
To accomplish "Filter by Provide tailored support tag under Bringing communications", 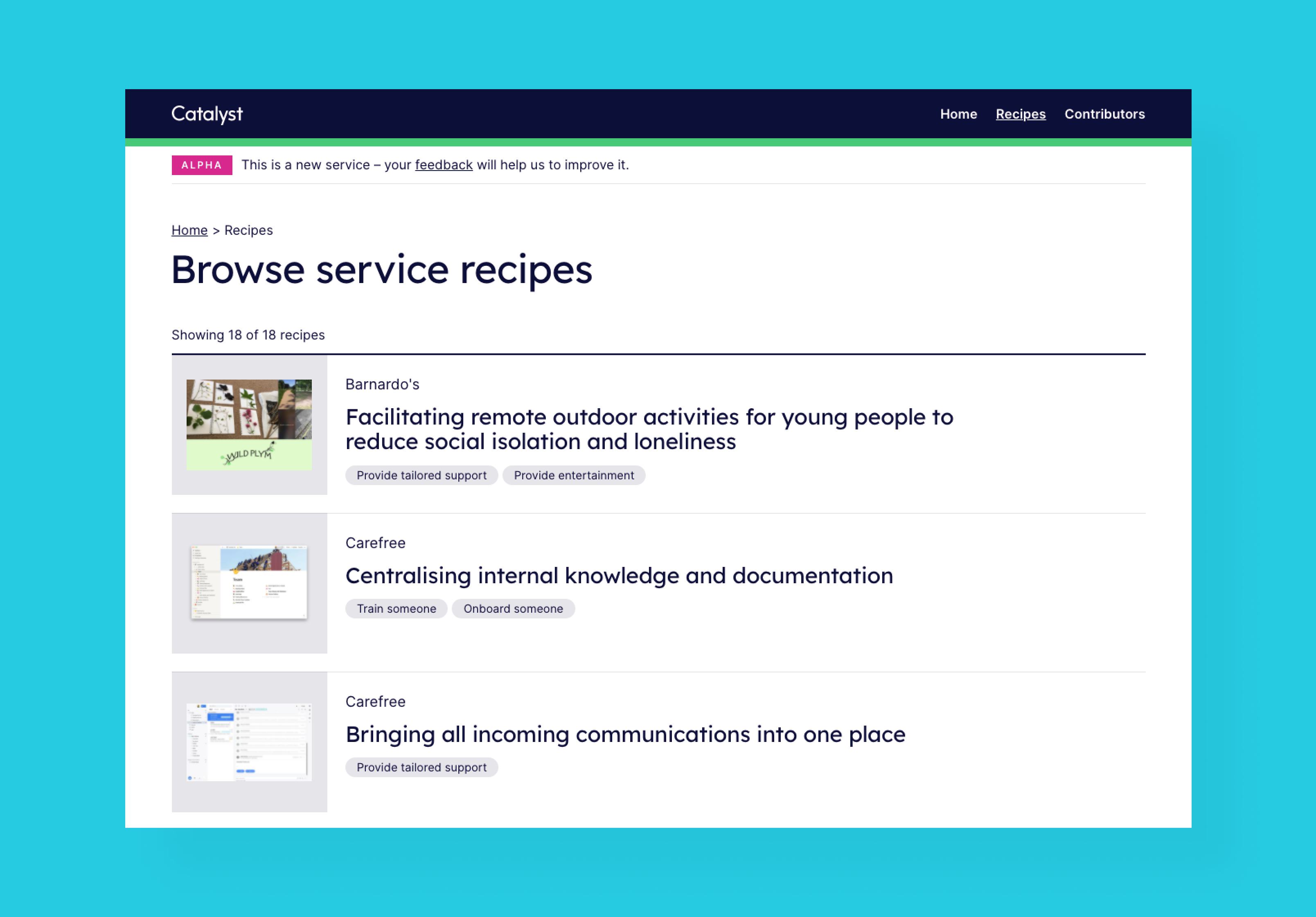I will (421, 768).
